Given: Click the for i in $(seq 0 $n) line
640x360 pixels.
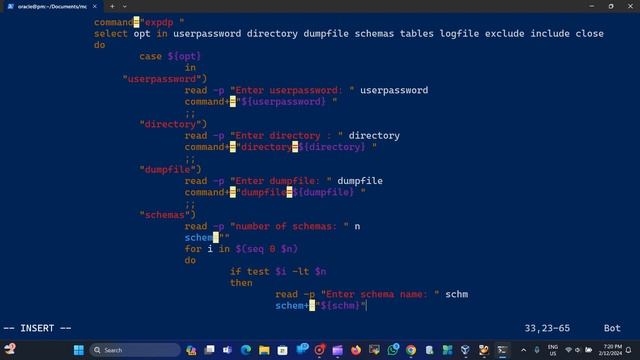Looking at the screenshot, I should (x=241, y=249).
